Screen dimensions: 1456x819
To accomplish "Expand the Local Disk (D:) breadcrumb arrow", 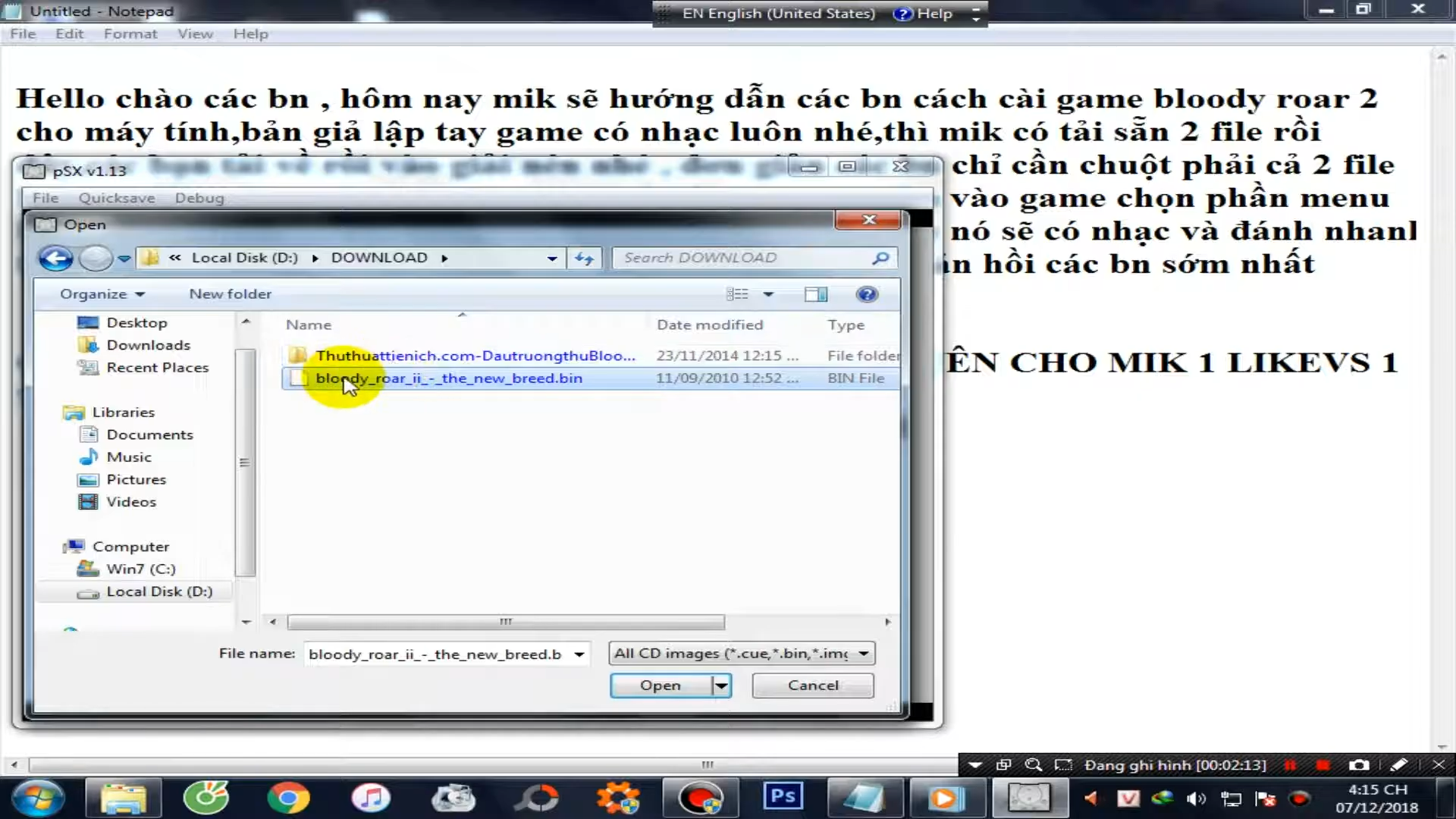I will (x=315, y=259).
